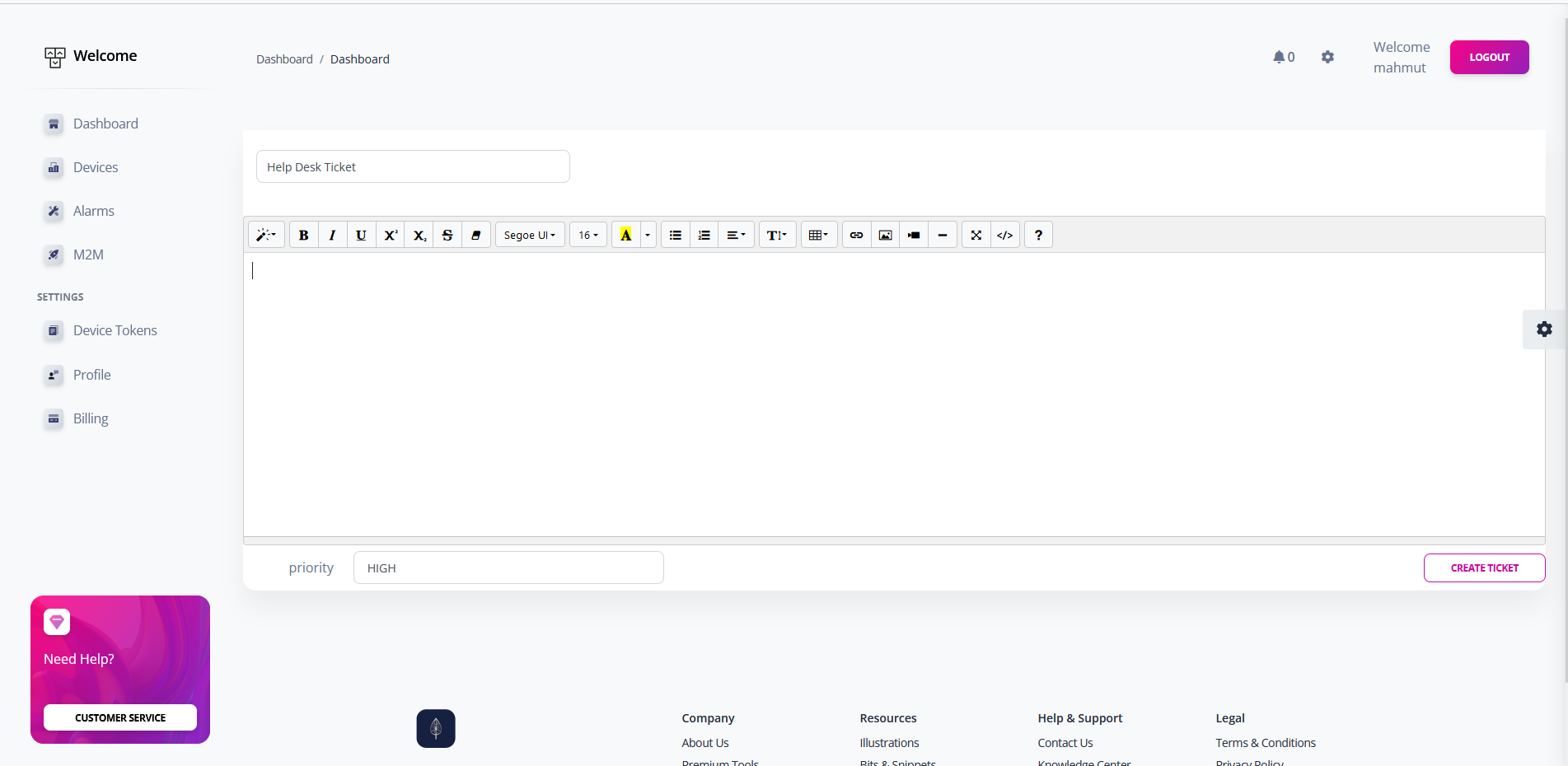The width and height of the screenshot is (1568, 766).
Task: Apply superscript formatting
Action: 390,235
